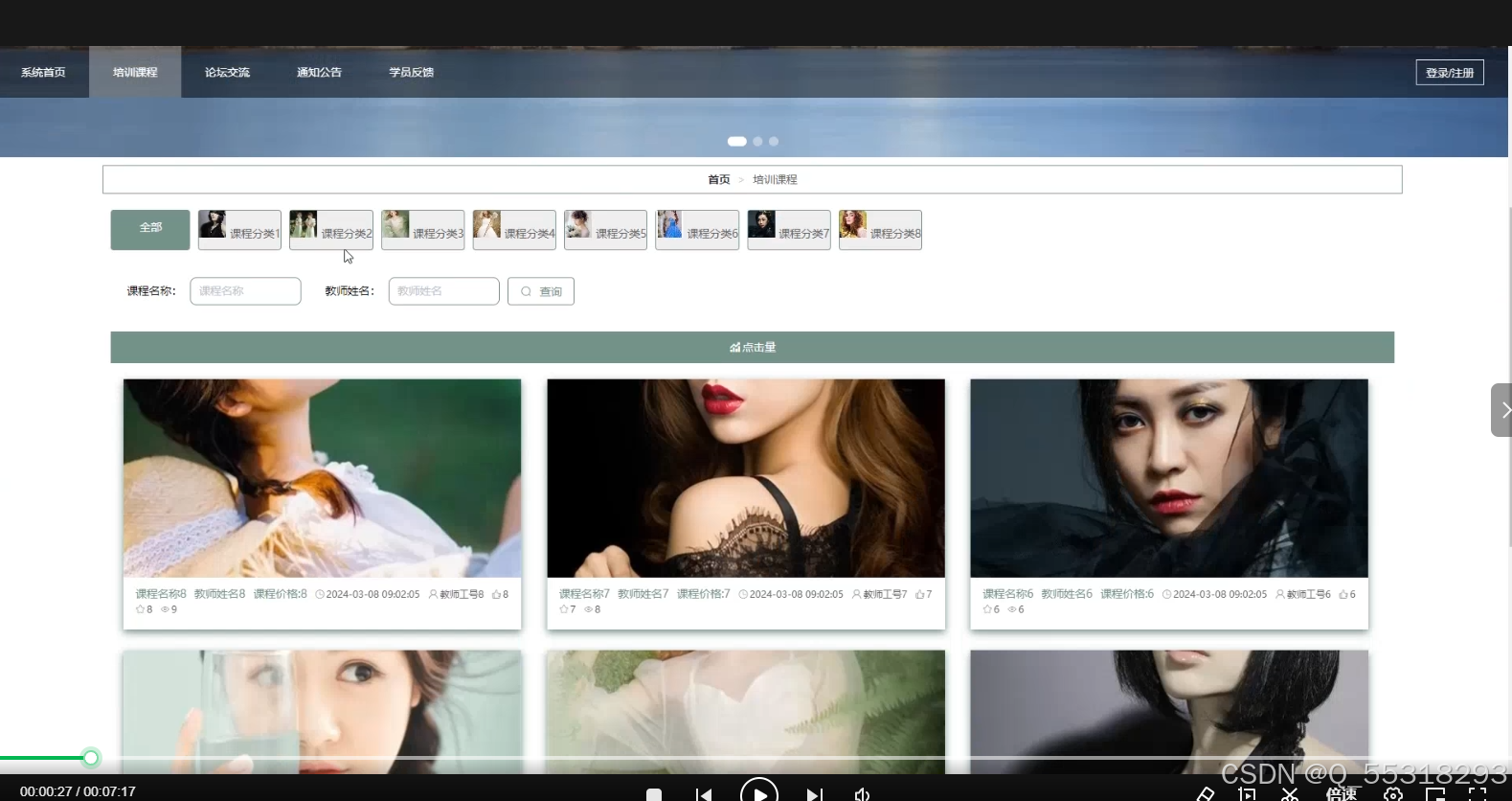
Task: Skip to the next video
Action: tap(814, 794)
